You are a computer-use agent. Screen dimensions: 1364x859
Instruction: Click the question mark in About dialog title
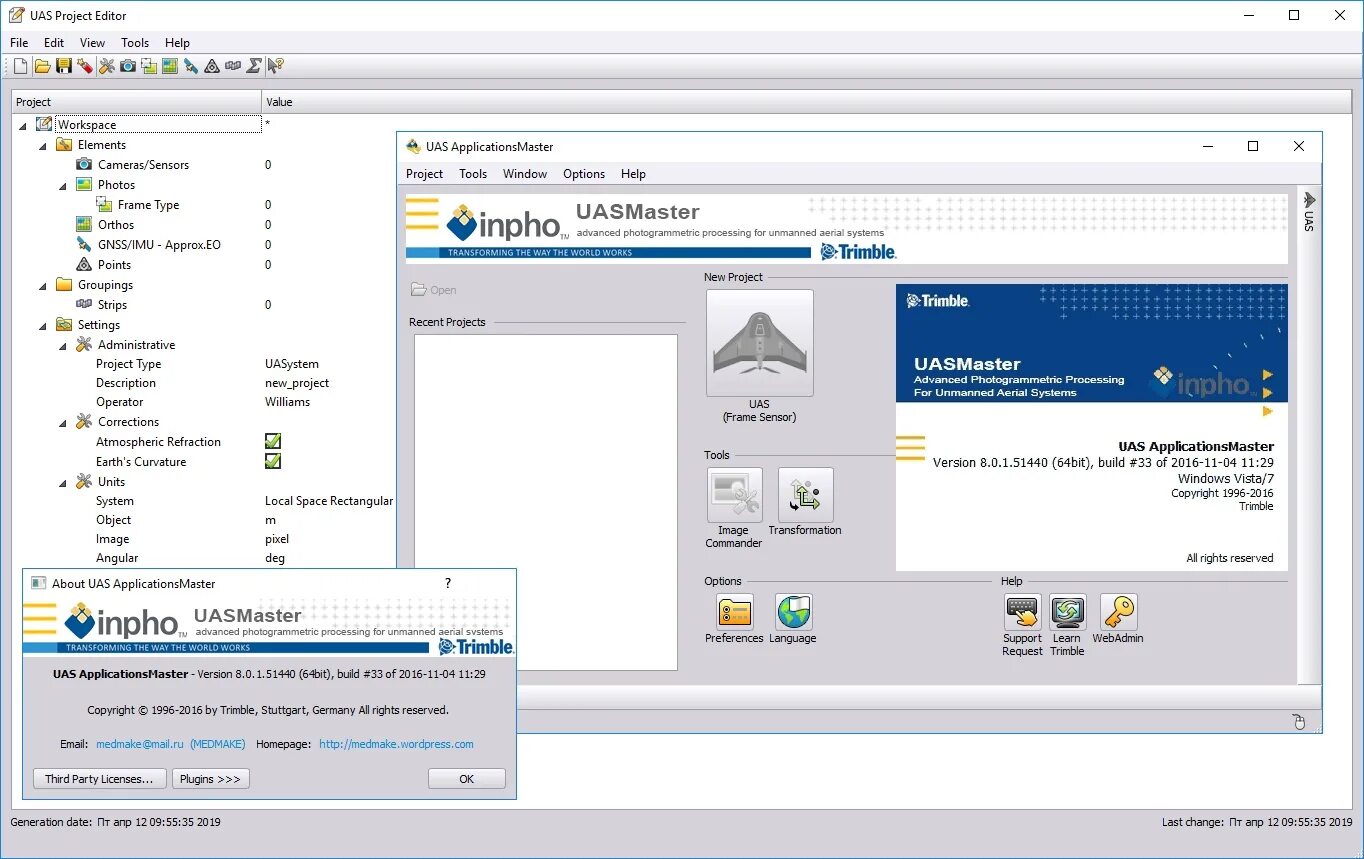tap(447, 583)
